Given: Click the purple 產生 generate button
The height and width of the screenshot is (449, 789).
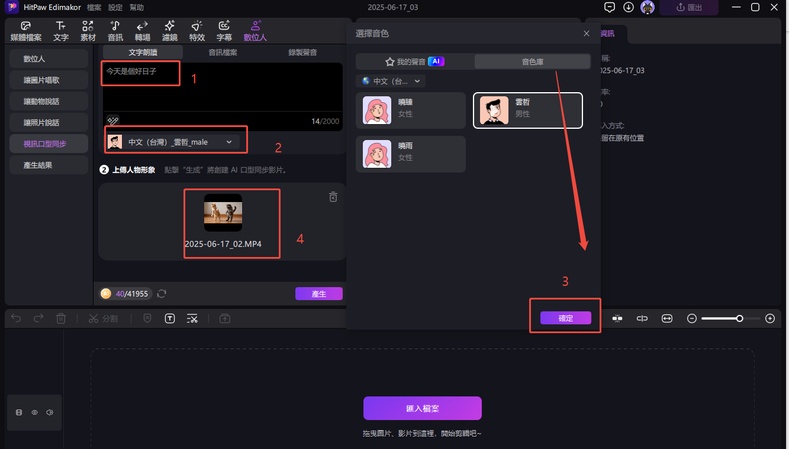Looking at the screenshot, I should 319,294.
